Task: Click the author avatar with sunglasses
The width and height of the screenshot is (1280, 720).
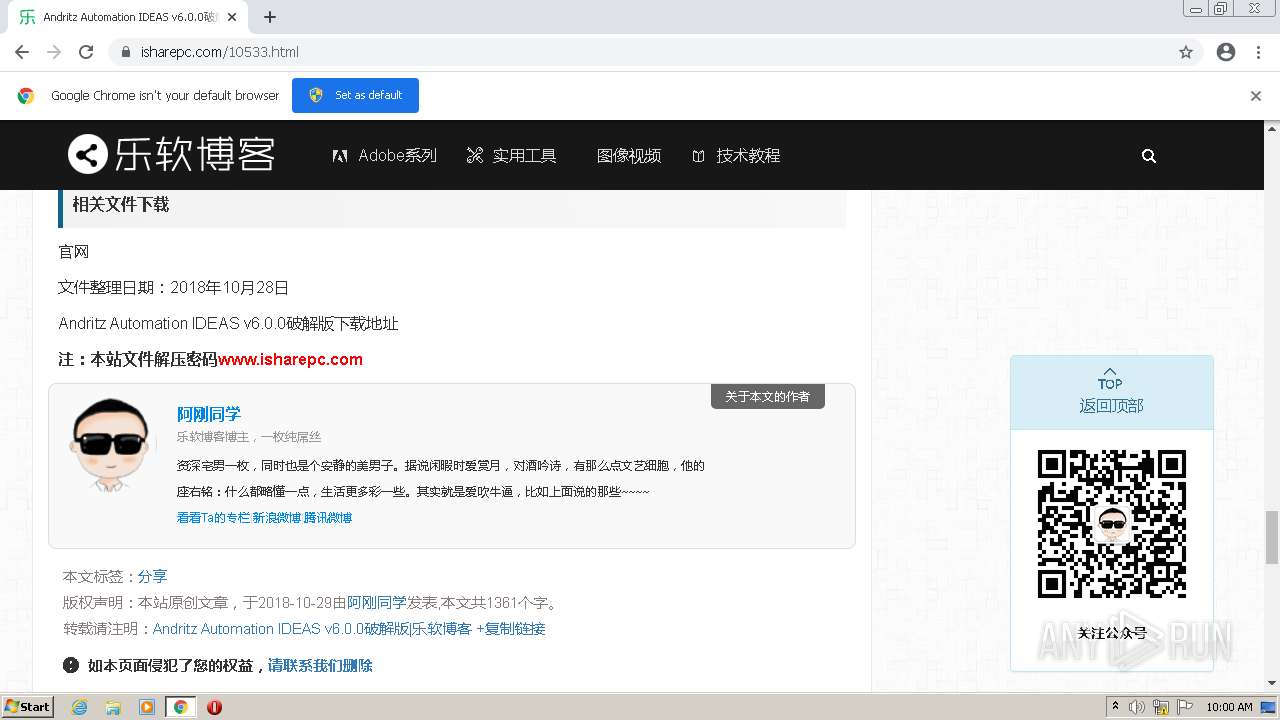Action: click(108, 444)
